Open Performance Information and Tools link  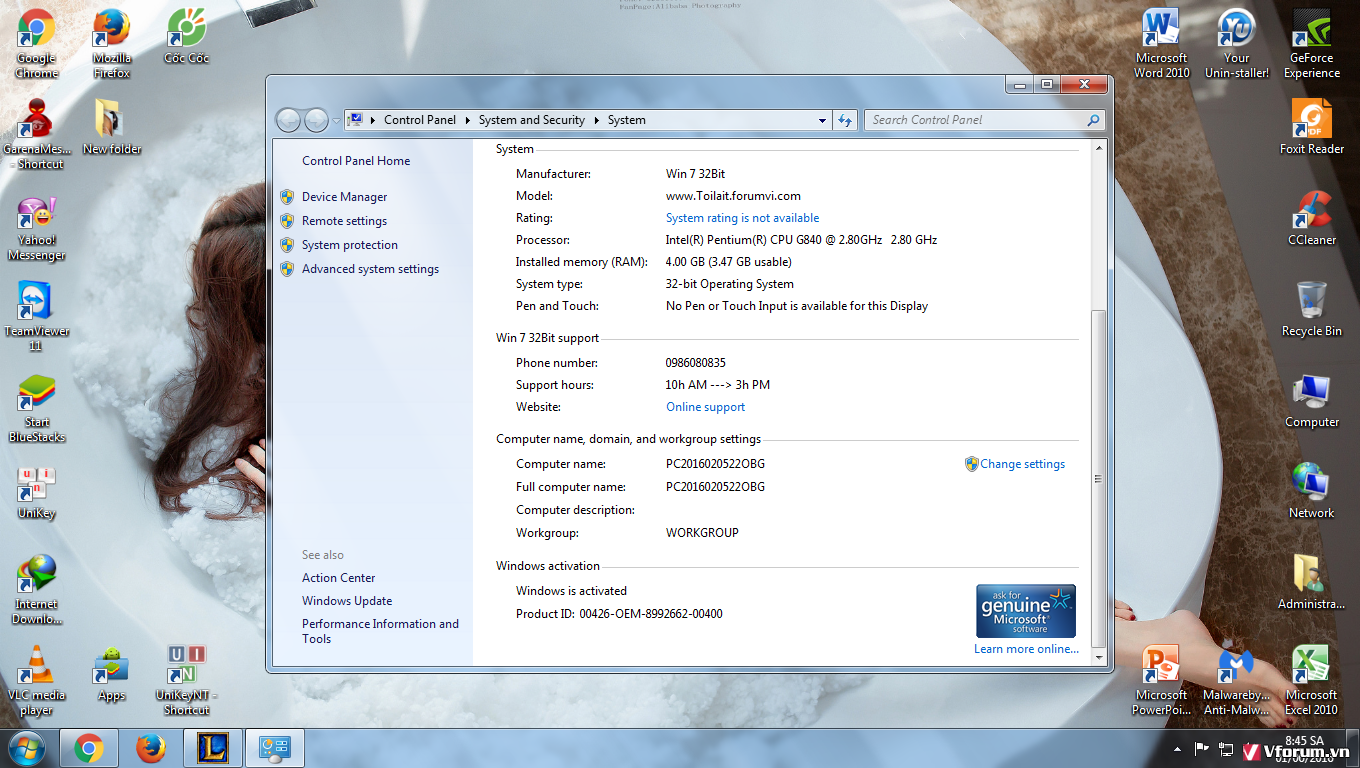pyautogui.click(x=380, y=631)
